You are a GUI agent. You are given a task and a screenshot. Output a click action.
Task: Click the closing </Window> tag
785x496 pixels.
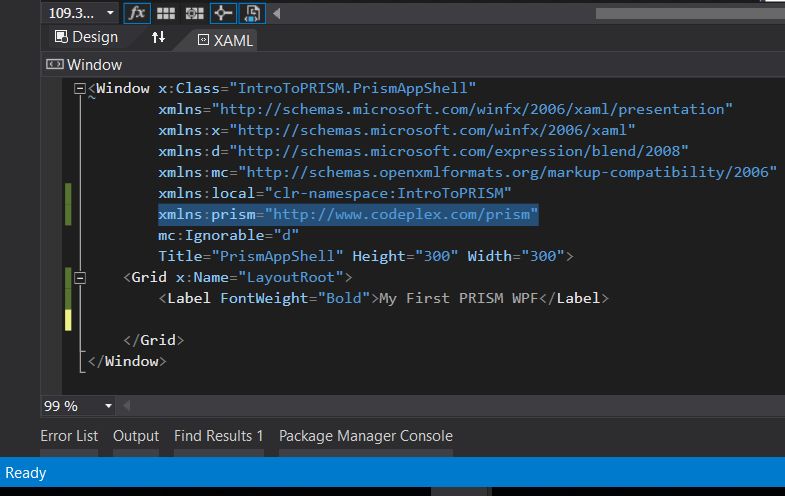(x=127, y=362)
